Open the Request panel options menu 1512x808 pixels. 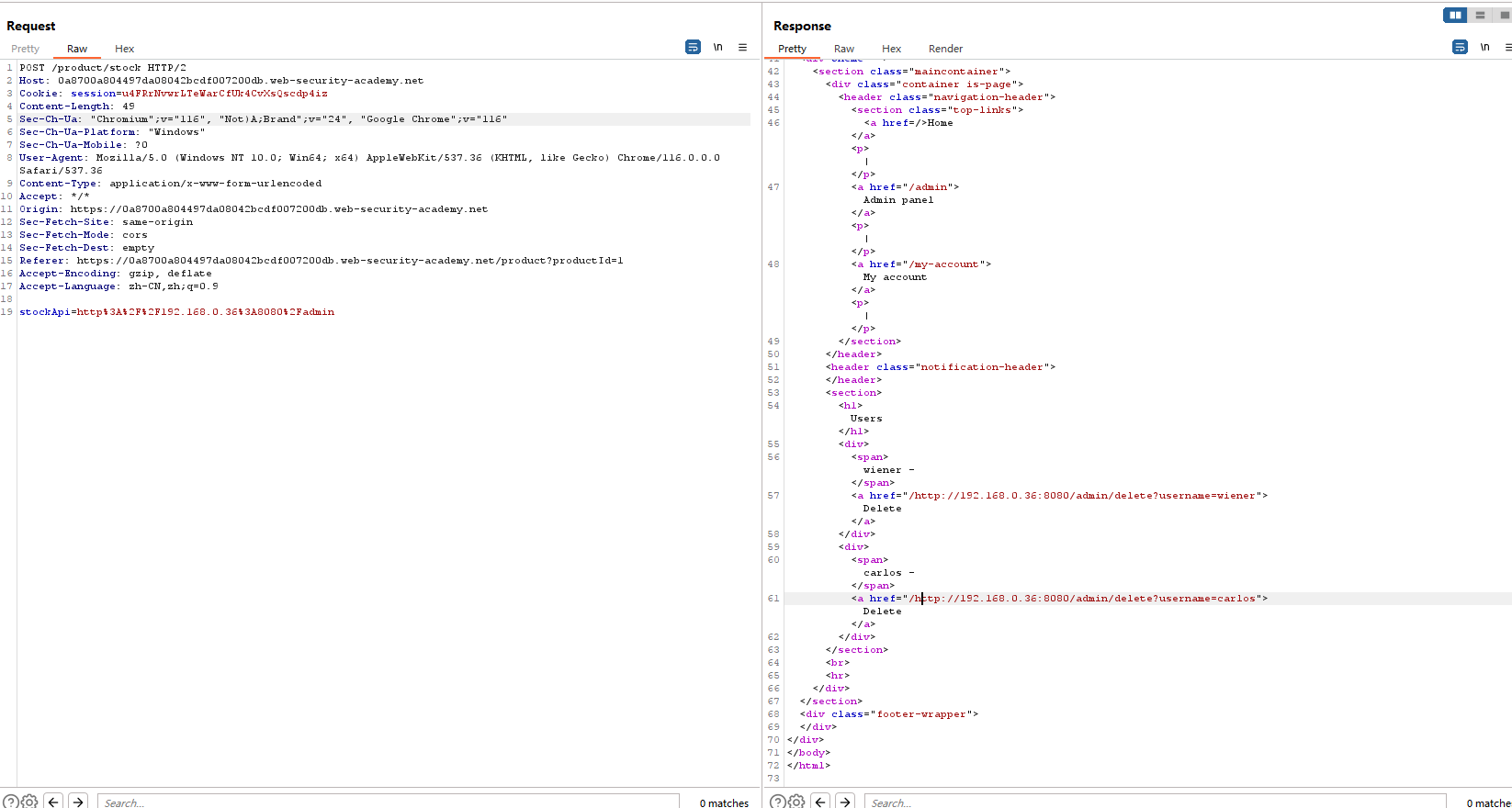tap(742, 47)
